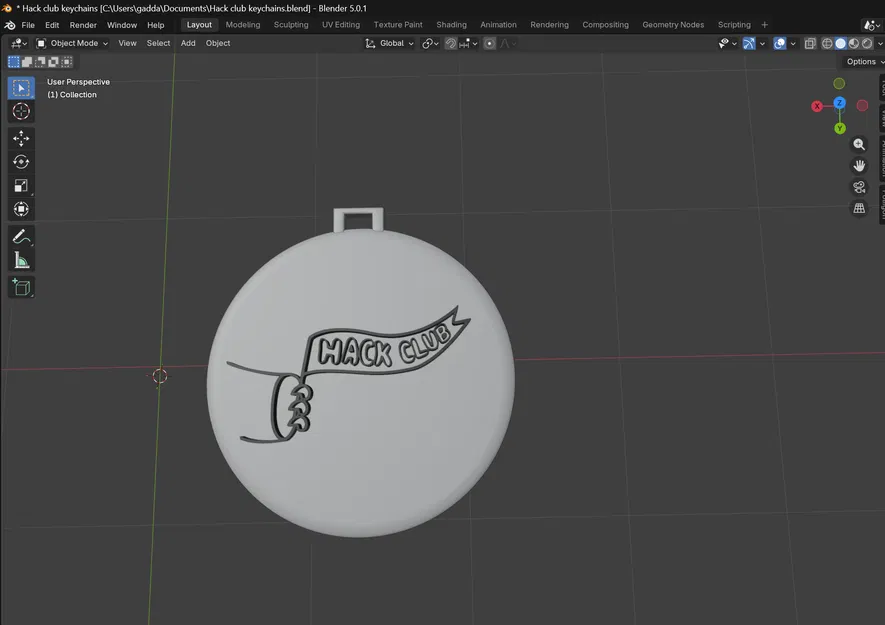This screenshot has height=625, width=885.
Task: Expand the viewport Options dropdown
Action: click(x=860, y=61)
